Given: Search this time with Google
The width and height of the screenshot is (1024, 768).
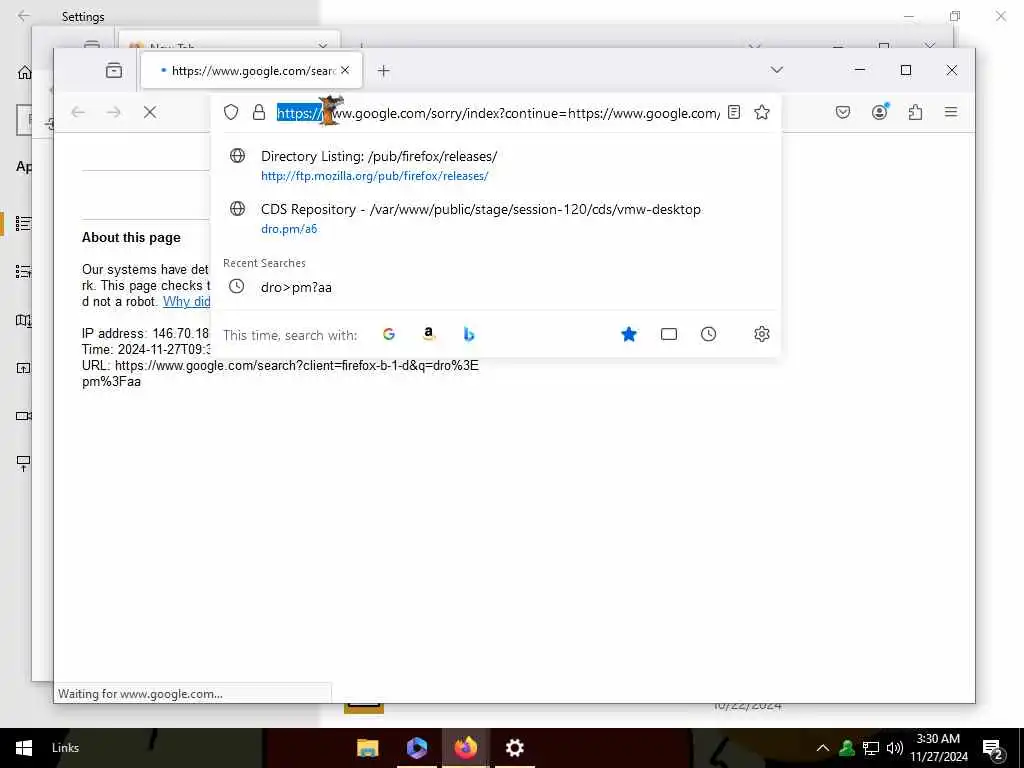Looking at the screenshot, I should click(389, 334).
